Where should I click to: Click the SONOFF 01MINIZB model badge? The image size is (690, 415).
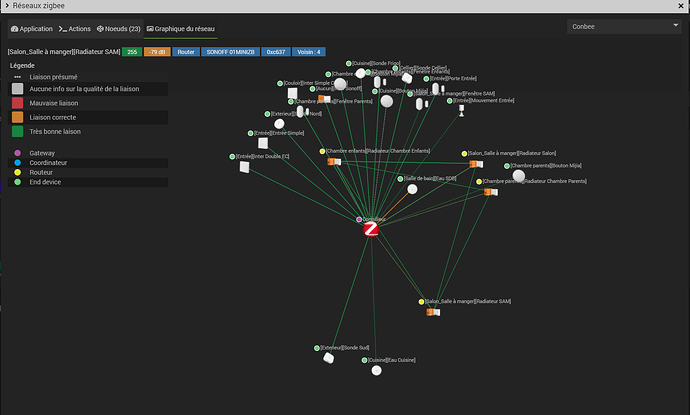click(x=231, y=52)
